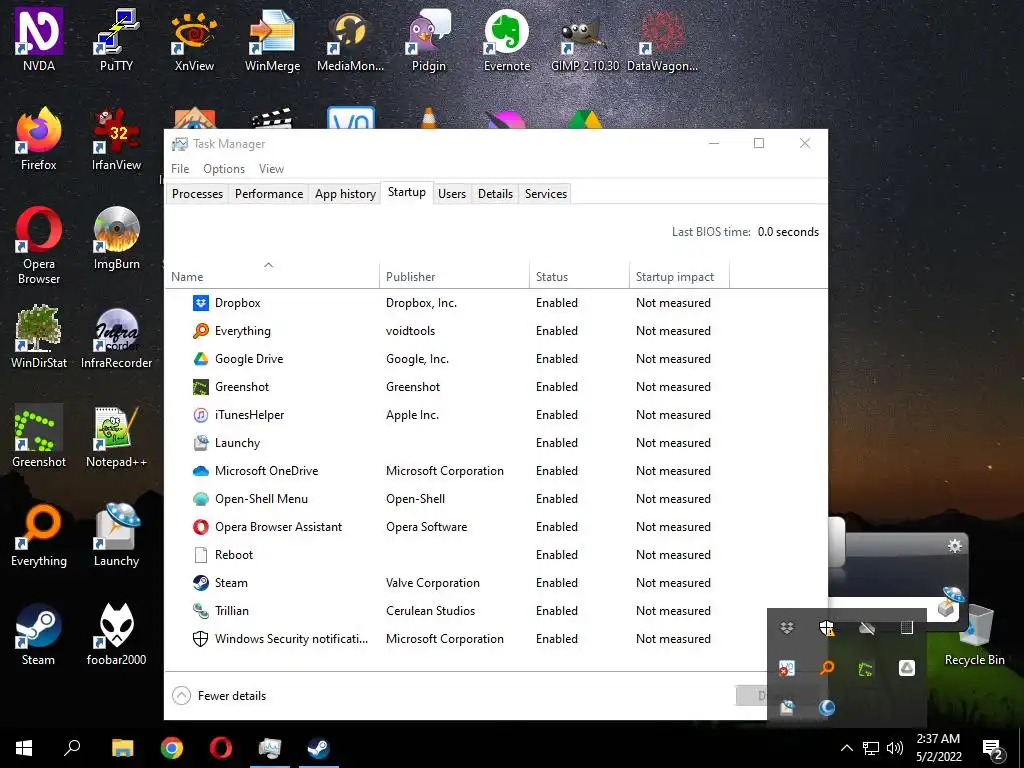Select the Steam icon in startup list

(x=200, y=583)
